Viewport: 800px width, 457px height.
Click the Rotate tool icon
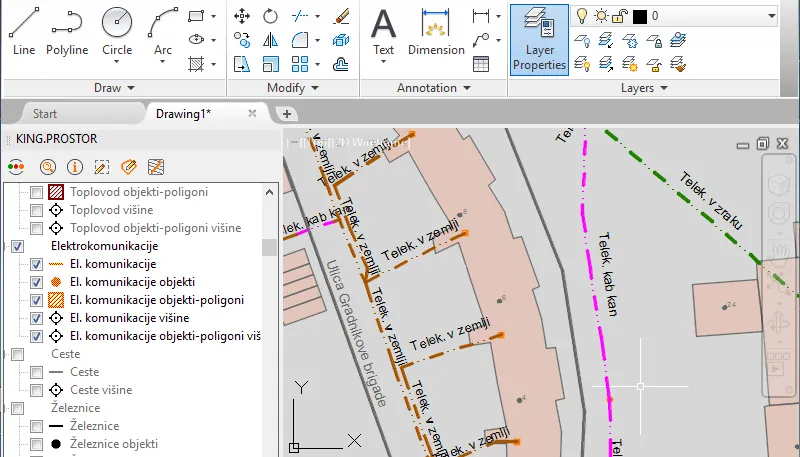pos(270,16)
